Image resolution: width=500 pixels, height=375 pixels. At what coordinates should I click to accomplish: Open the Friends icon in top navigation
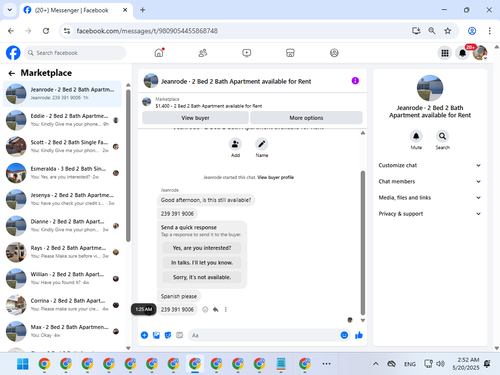[x=203, y=53]
